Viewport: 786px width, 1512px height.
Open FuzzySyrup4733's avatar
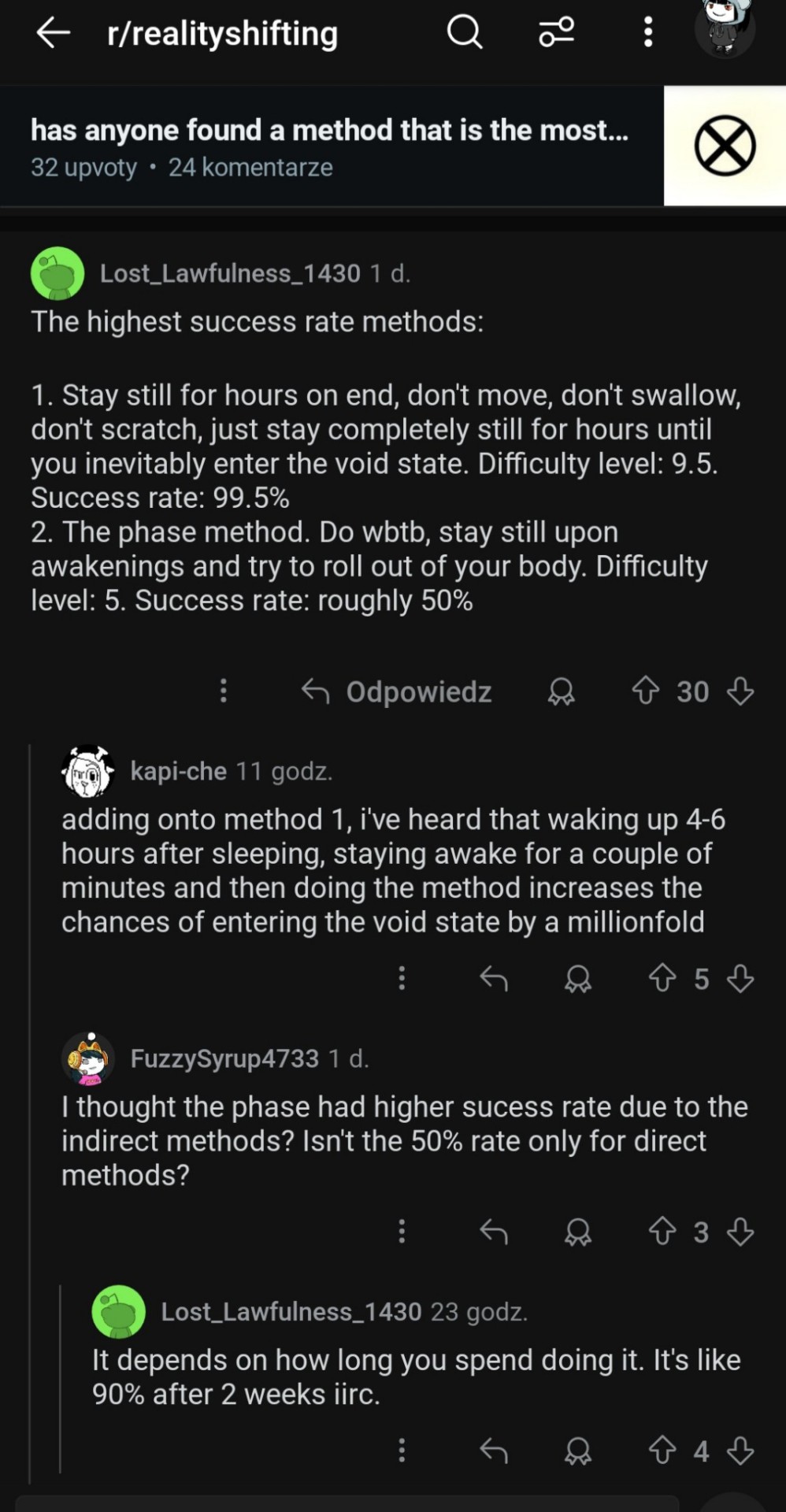(88, 1058)
